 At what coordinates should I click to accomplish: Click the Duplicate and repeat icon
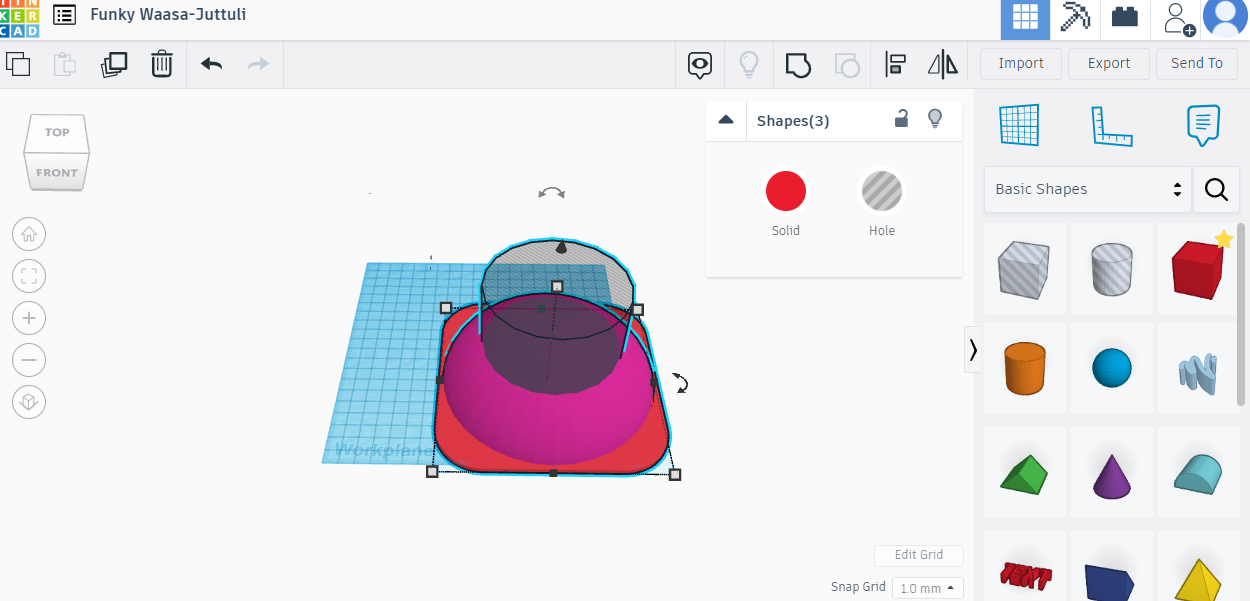click(114, 65)
